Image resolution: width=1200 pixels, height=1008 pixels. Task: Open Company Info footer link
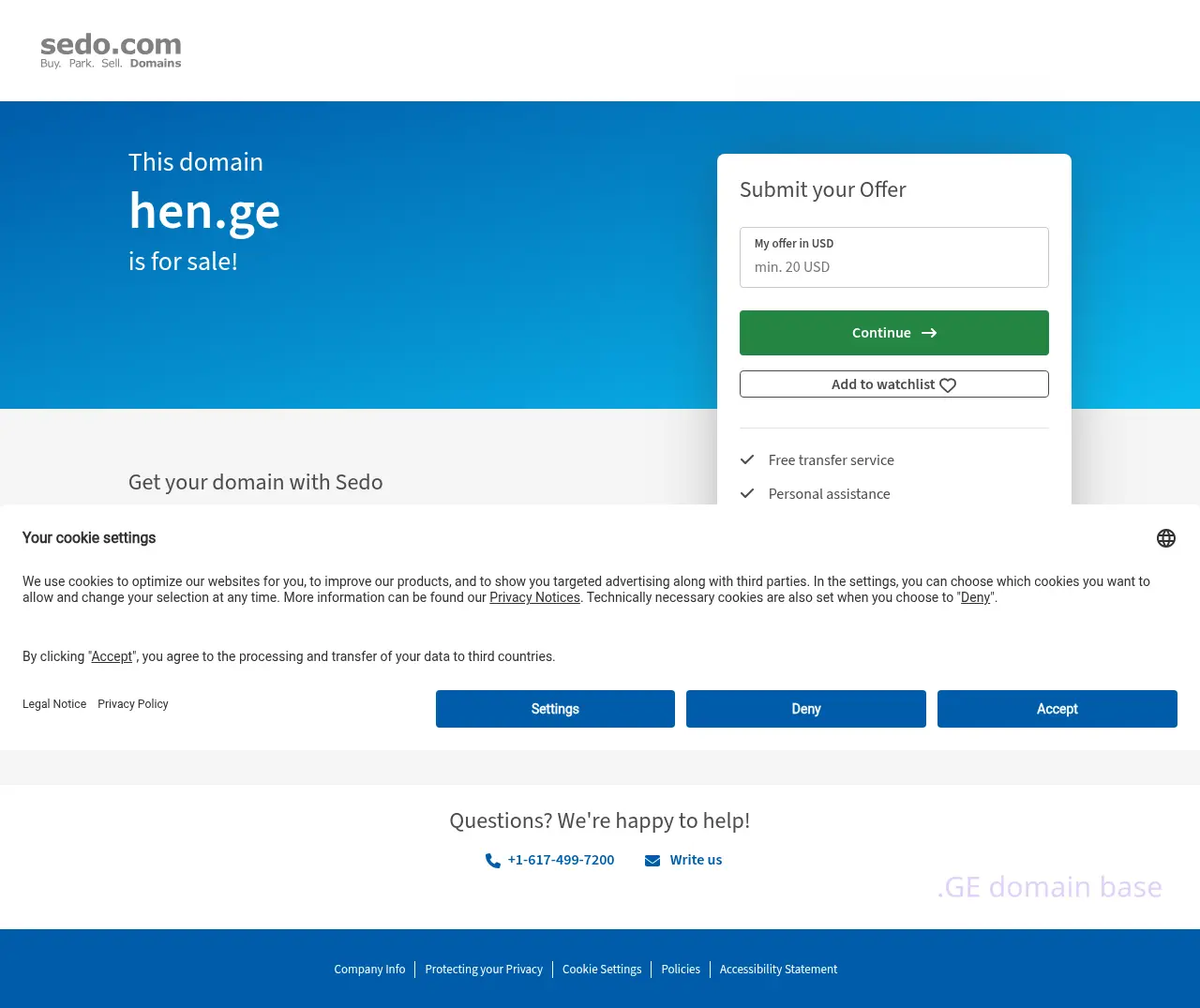369,970
